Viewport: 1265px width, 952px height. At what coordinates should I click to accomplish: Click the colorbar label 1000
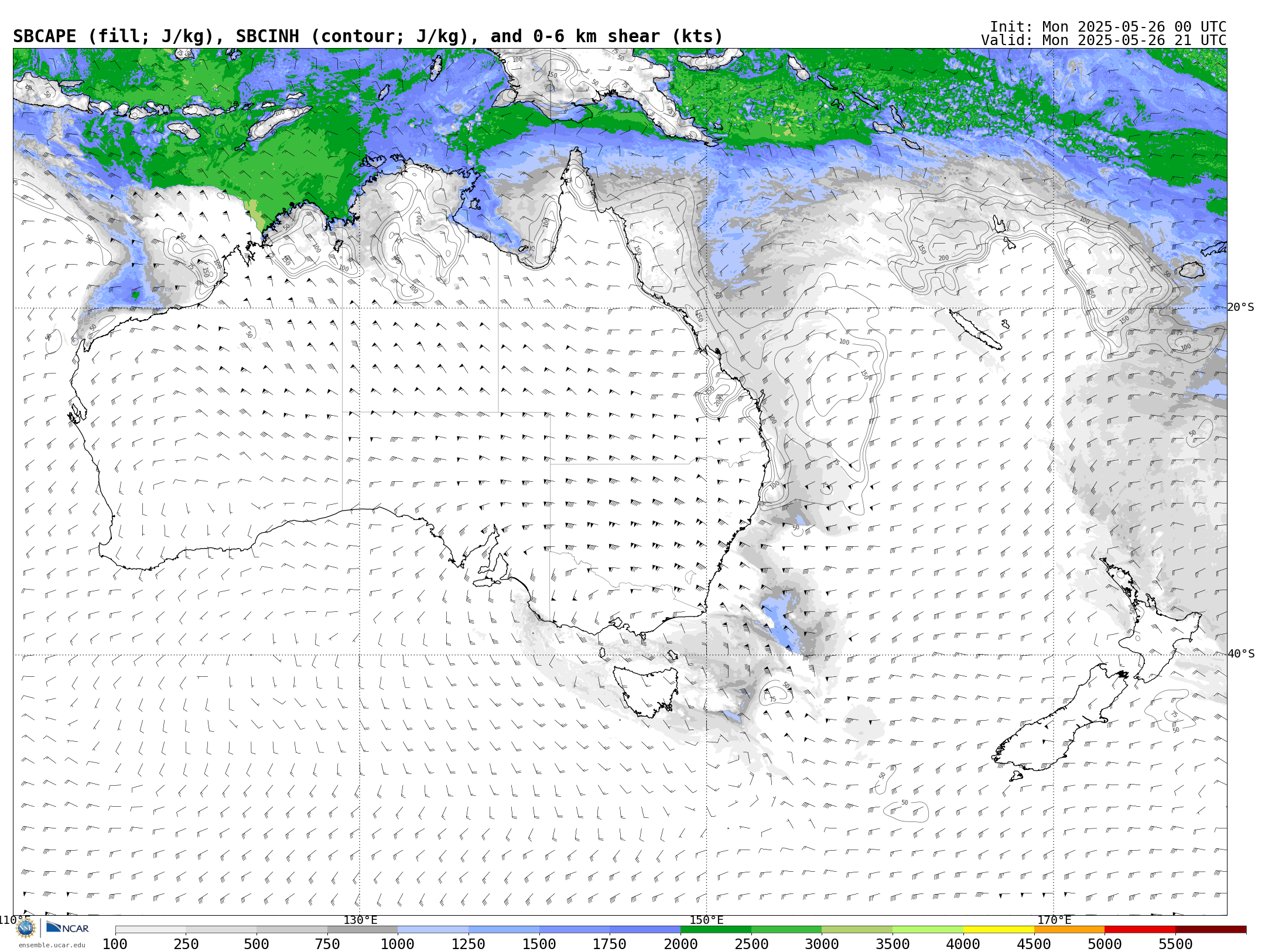coord(398,944)
